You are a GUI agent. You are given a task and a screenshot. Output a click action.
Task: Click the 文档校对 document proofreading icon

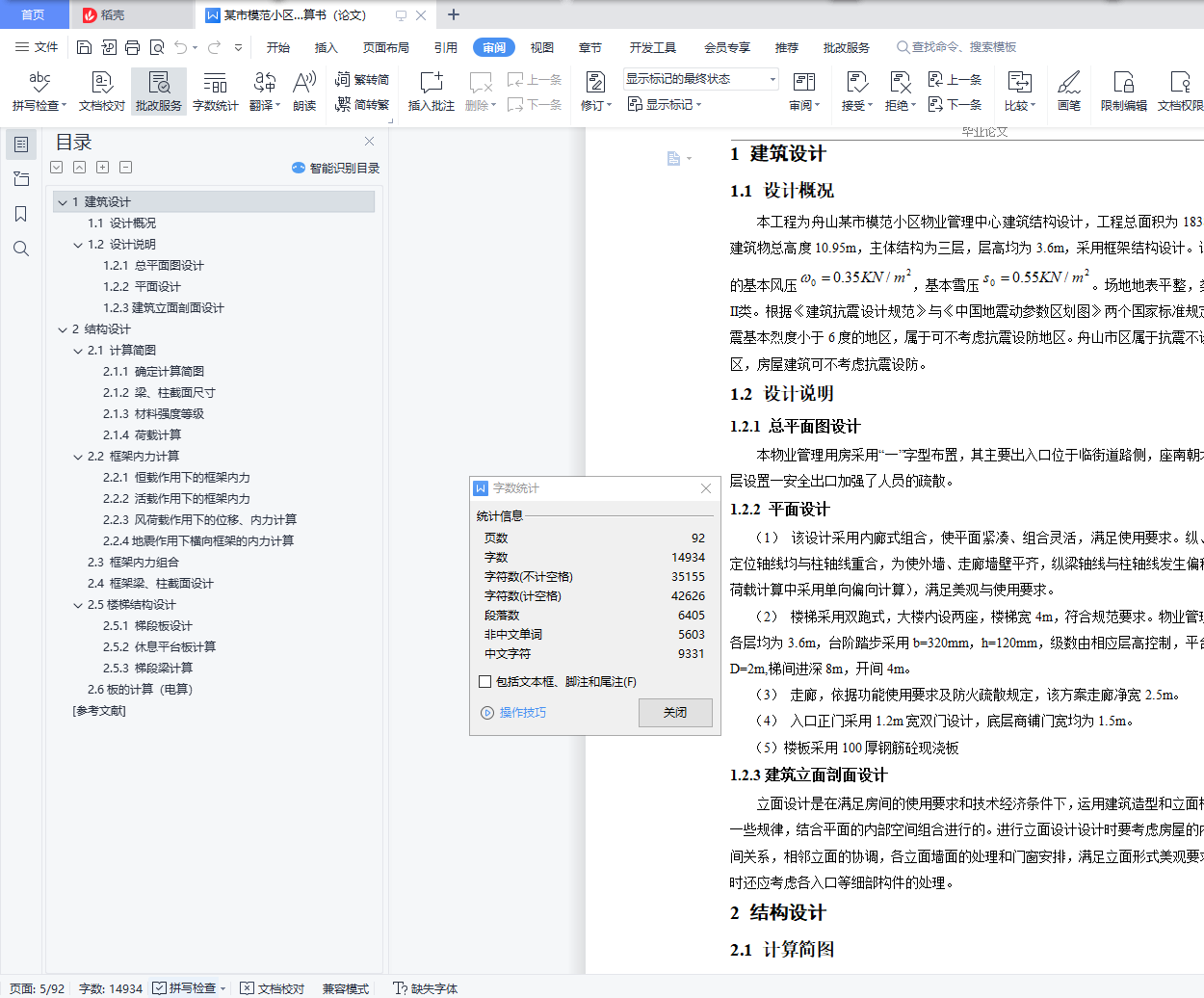coord(102,91)
